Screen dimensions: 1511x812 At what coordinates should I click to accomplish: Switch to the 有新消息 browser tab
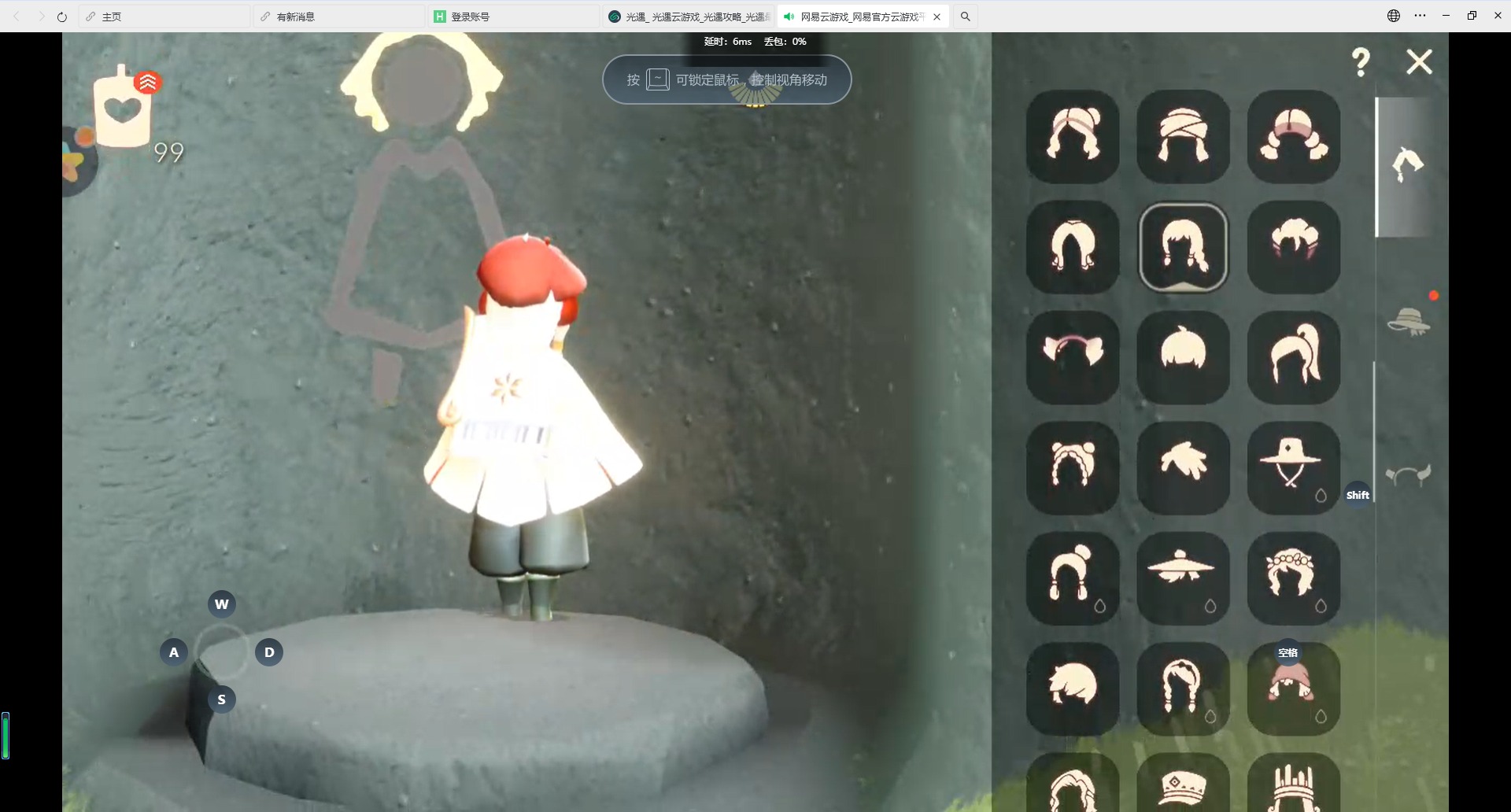coord(339,17)
